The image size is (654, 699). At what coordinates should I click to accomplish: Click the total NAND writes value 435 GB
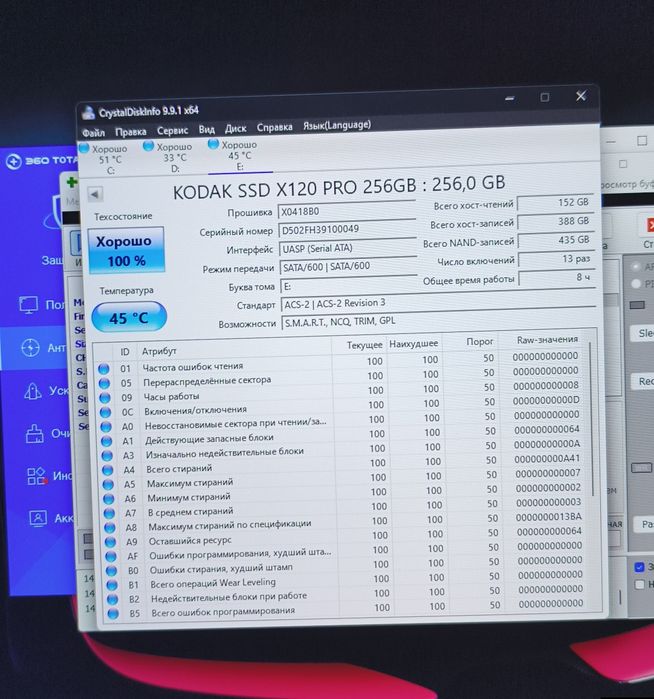point(556,240)
